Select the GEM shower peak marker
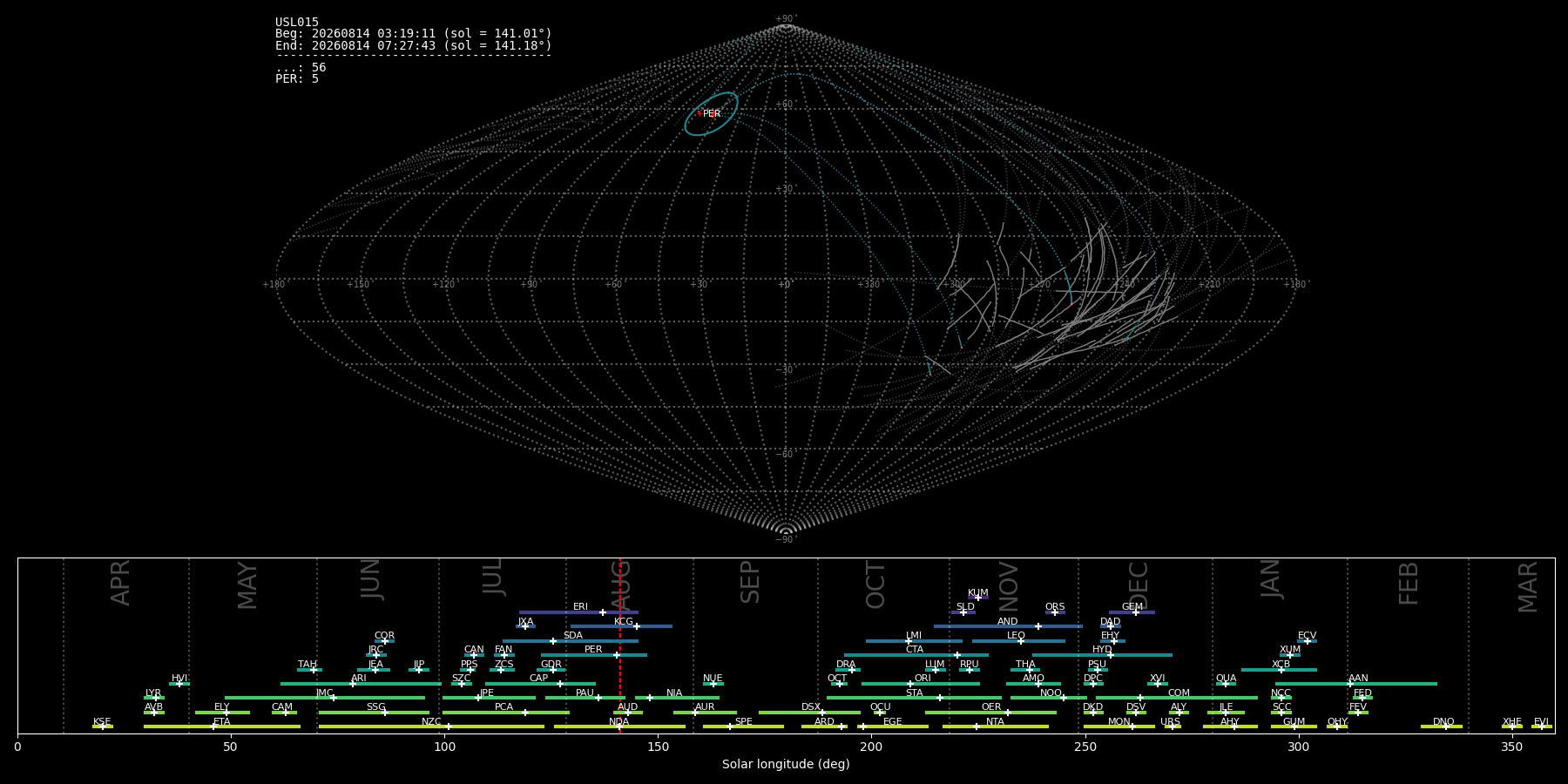The height and width of the screenshot is (784, 1568). (x=1135, y=612)
